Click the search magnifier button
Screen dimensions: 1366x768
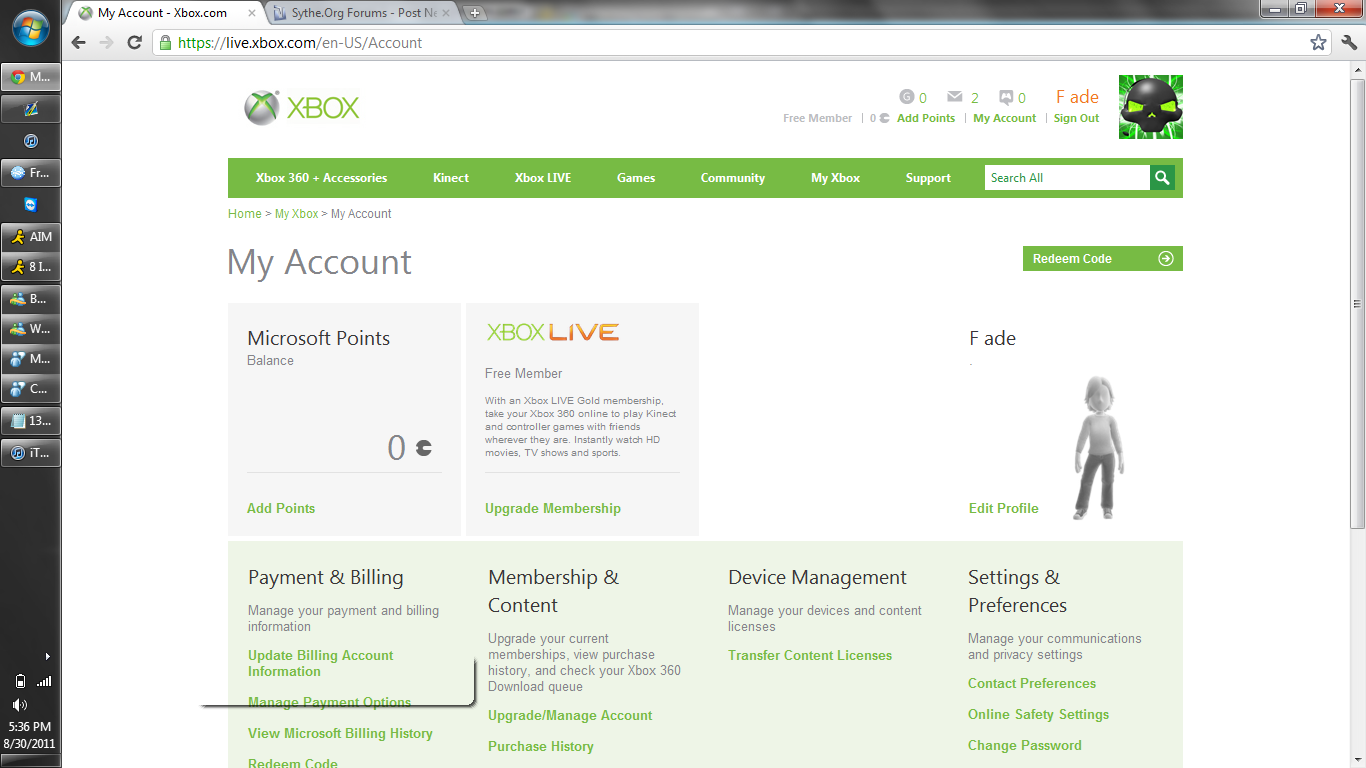pyautogui.click(x=1162, y=178)
